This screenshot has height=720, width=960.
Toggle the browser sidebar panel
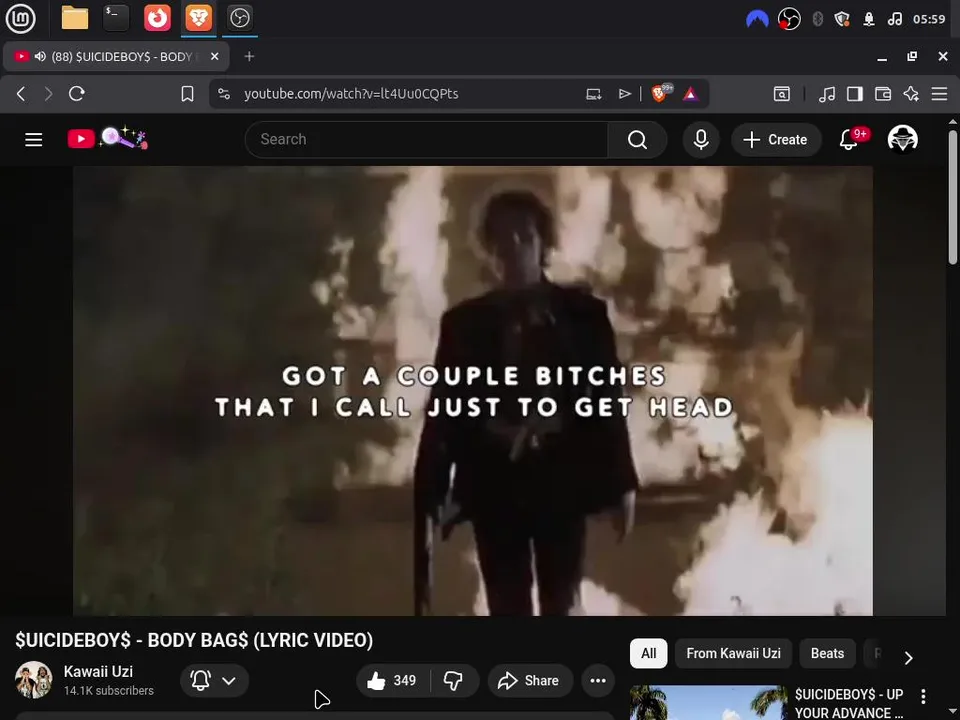tap(855, 94)
